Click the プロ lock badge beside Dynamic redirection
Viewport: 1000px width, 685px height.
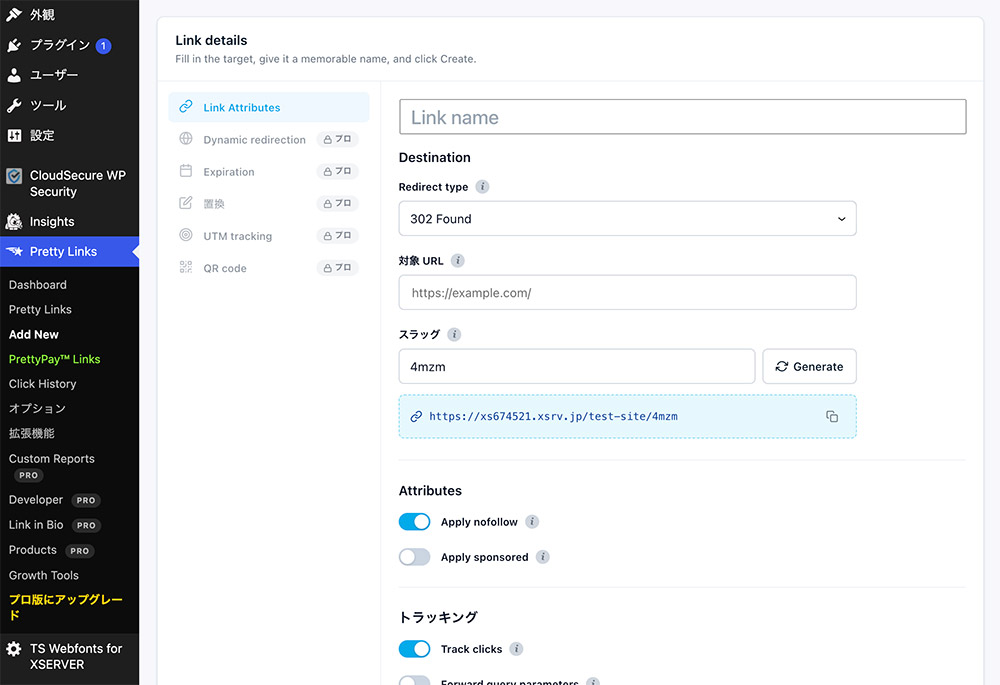click(337, 139)
